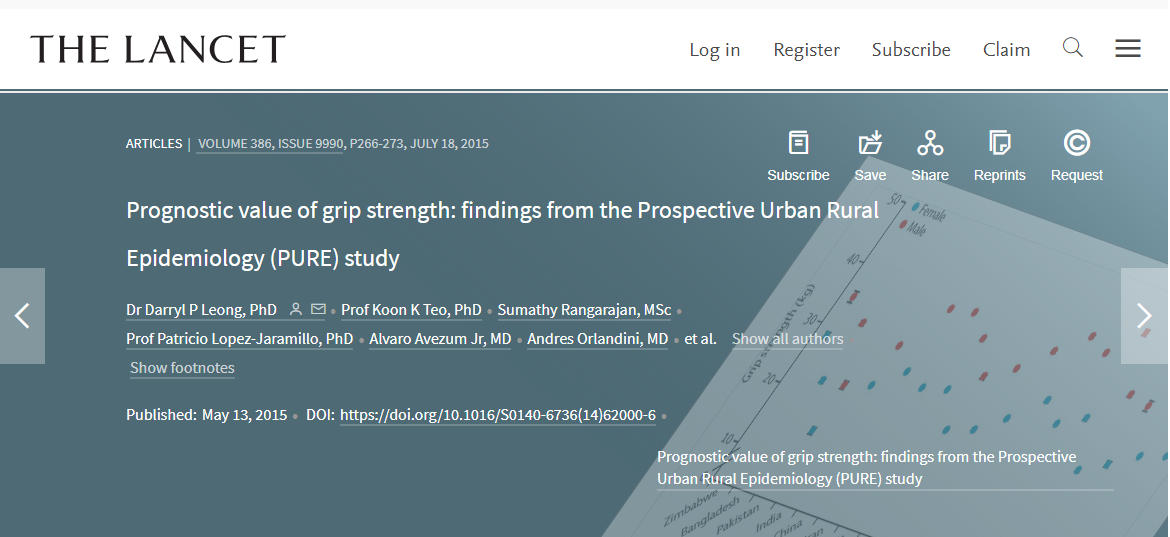The height and width of the screenshot is (537, 1170).
Task: Expand Show all authors
Action: 787,339
